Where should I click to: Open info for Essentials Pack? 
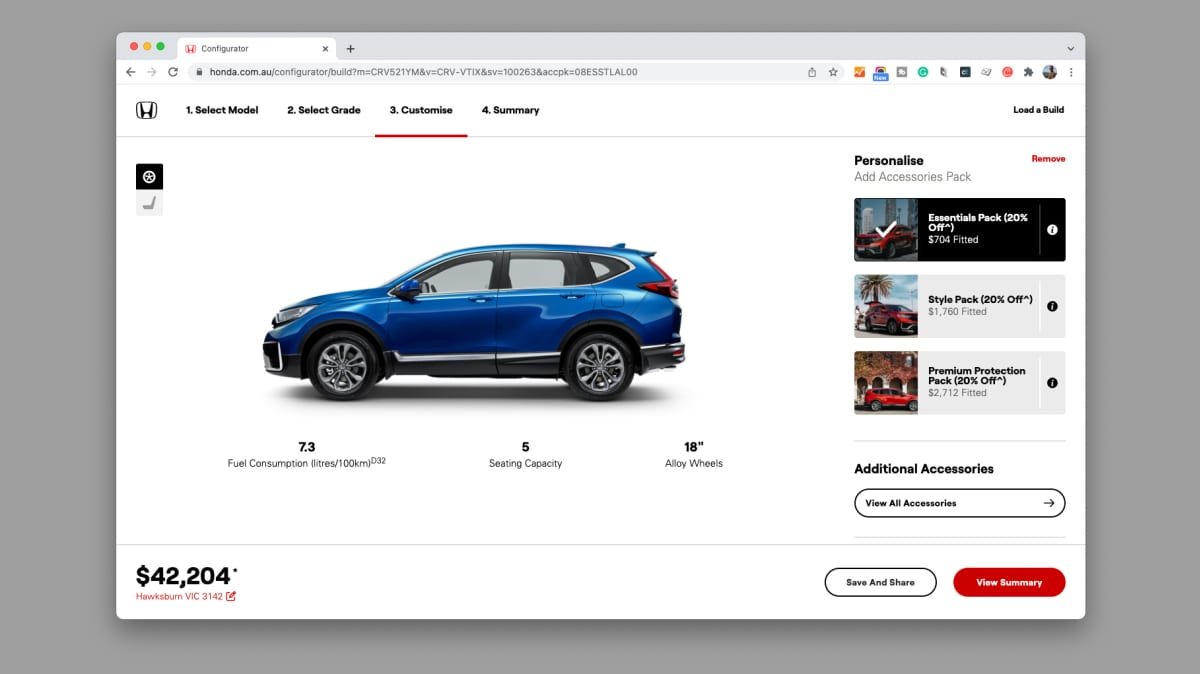1052,230
